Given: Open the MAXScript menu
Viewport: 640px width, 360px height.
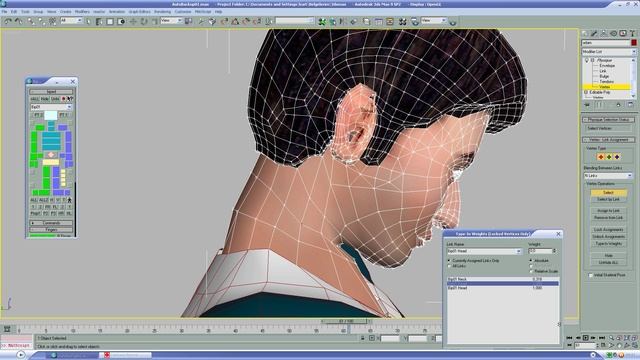Looking at the screenshot, I should (203, 12).
